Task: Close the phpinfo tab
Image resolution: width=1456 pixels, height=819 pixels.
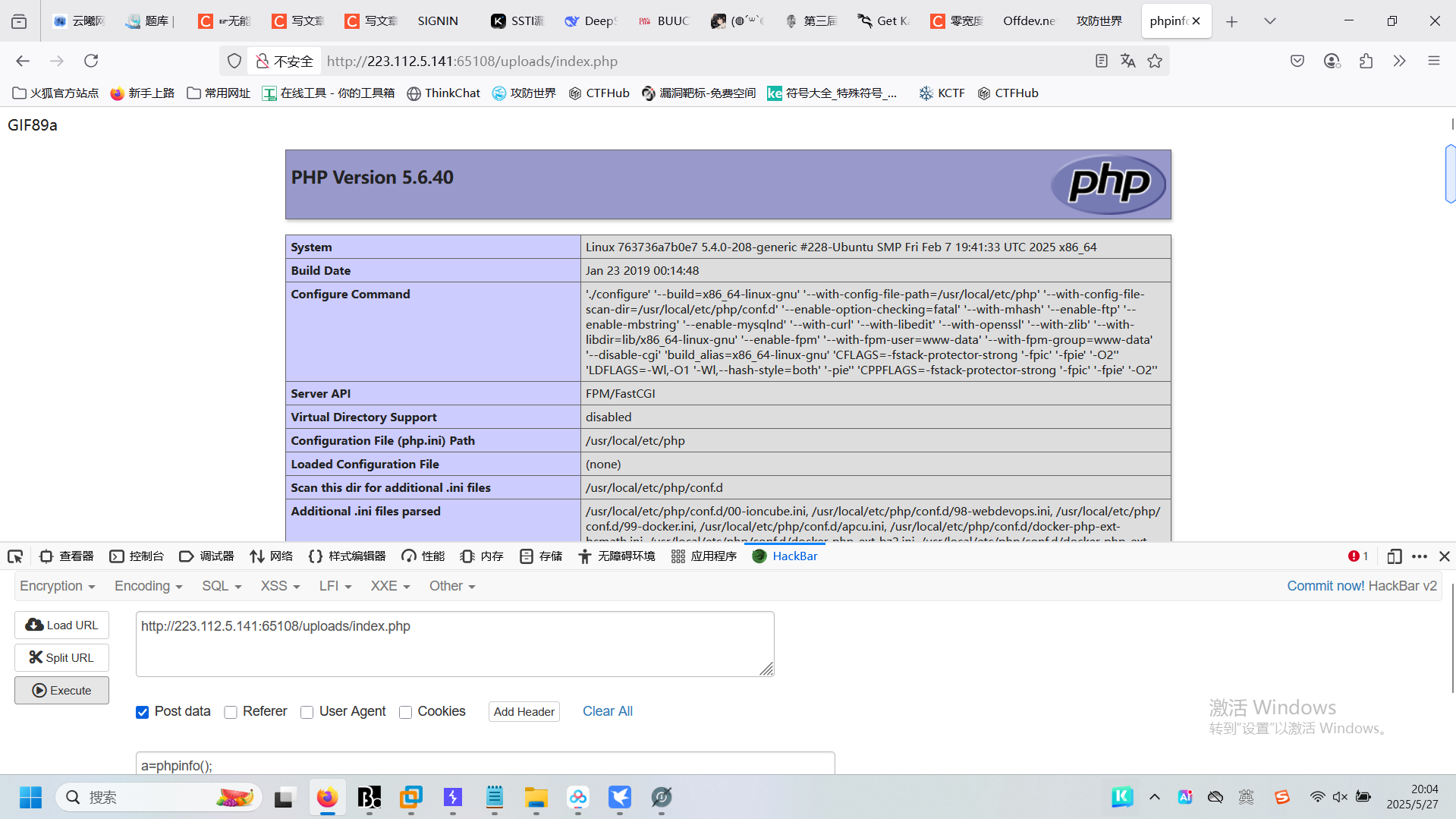Action: click(1197, 21)
